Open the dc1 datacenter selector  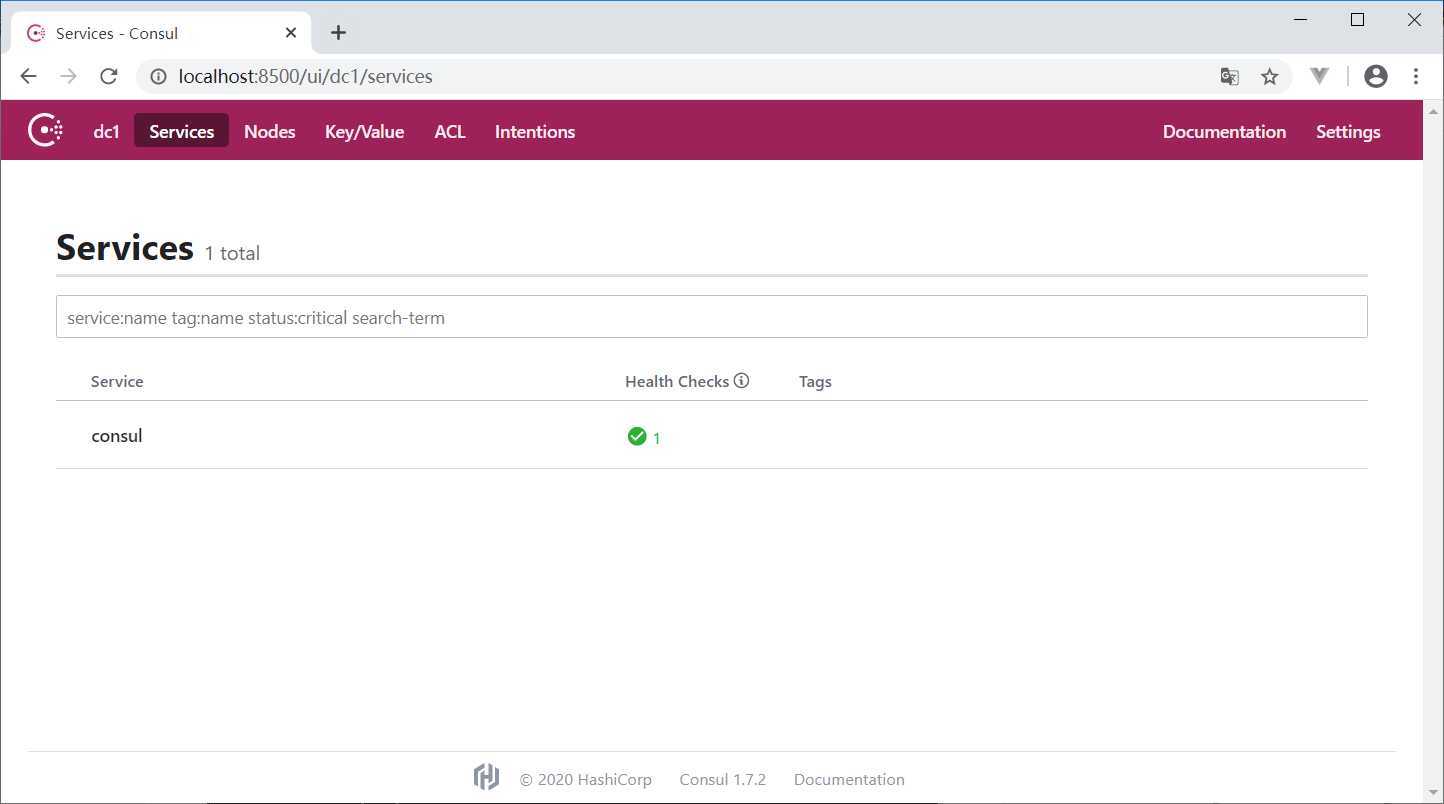(x=107, y=132)
